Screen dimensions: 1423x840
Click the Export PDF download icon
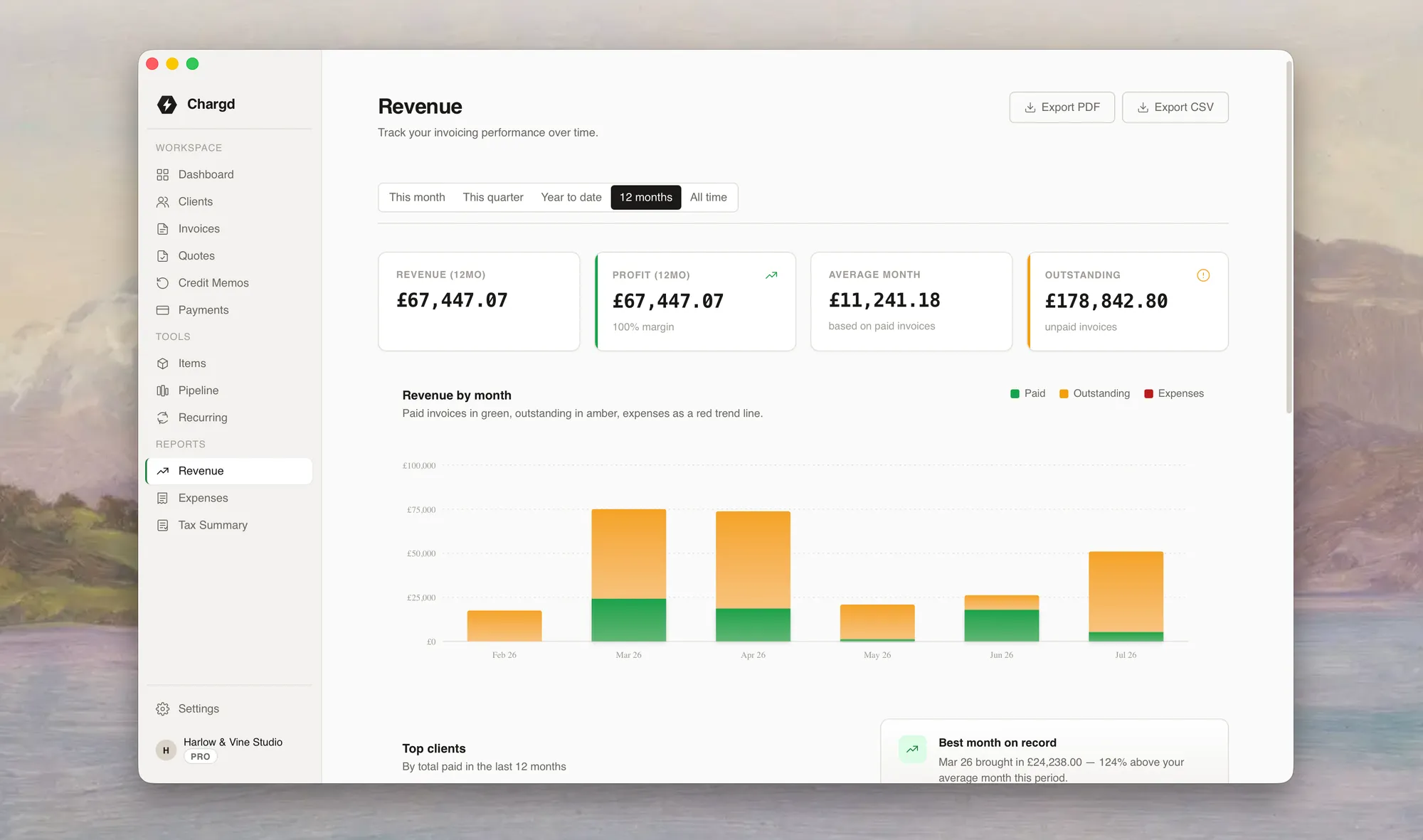[x=1030, y=107]
